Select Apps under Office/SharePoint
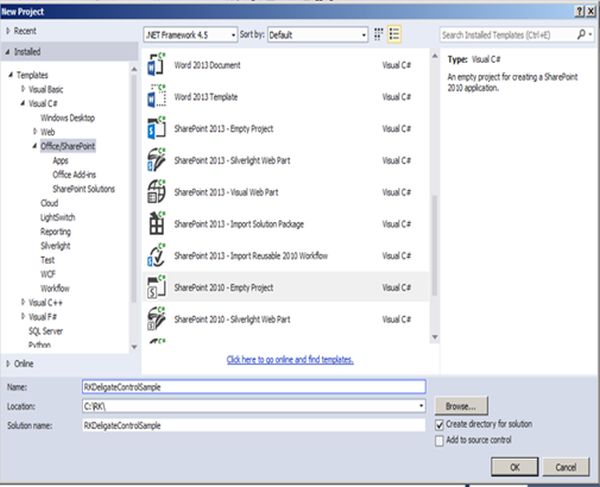Image resolution: width=600 pixels, height=487 pixels. [x=60, y=161]
